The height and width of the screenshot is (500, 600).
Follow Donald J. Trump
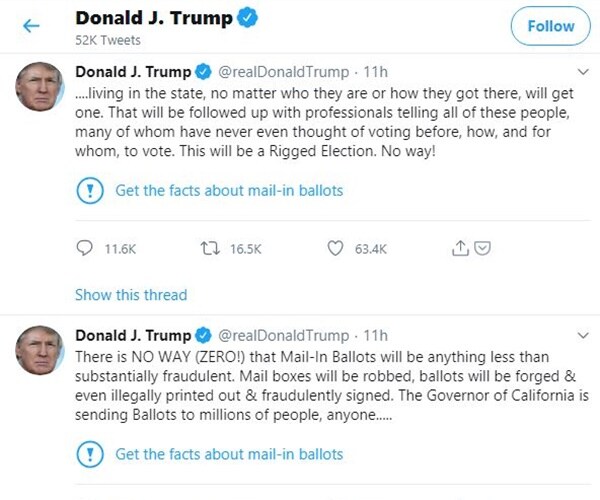[550, 26]
